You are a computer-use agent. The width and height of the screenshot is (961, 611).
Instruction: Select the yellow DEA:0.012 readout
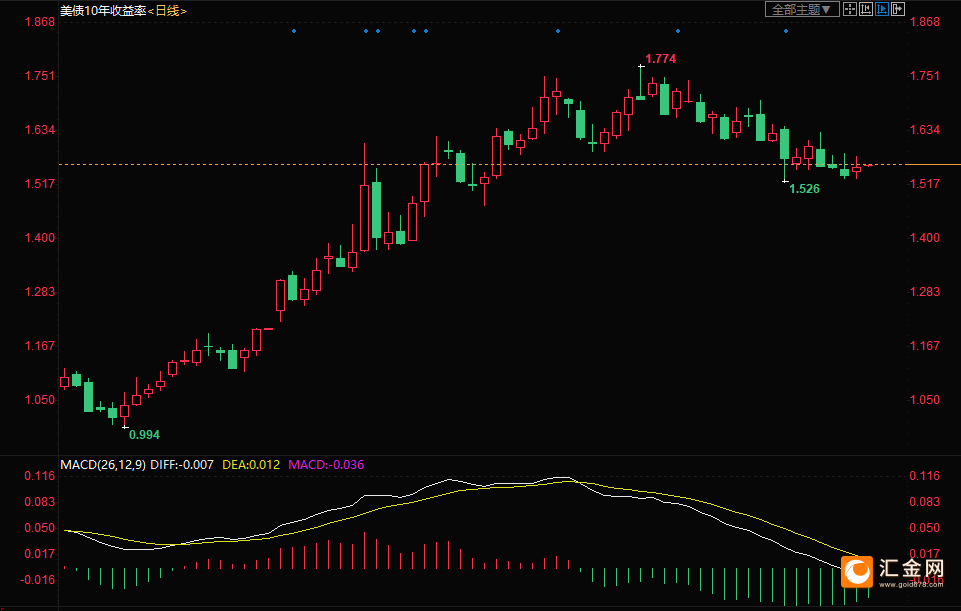coord(251,465)
